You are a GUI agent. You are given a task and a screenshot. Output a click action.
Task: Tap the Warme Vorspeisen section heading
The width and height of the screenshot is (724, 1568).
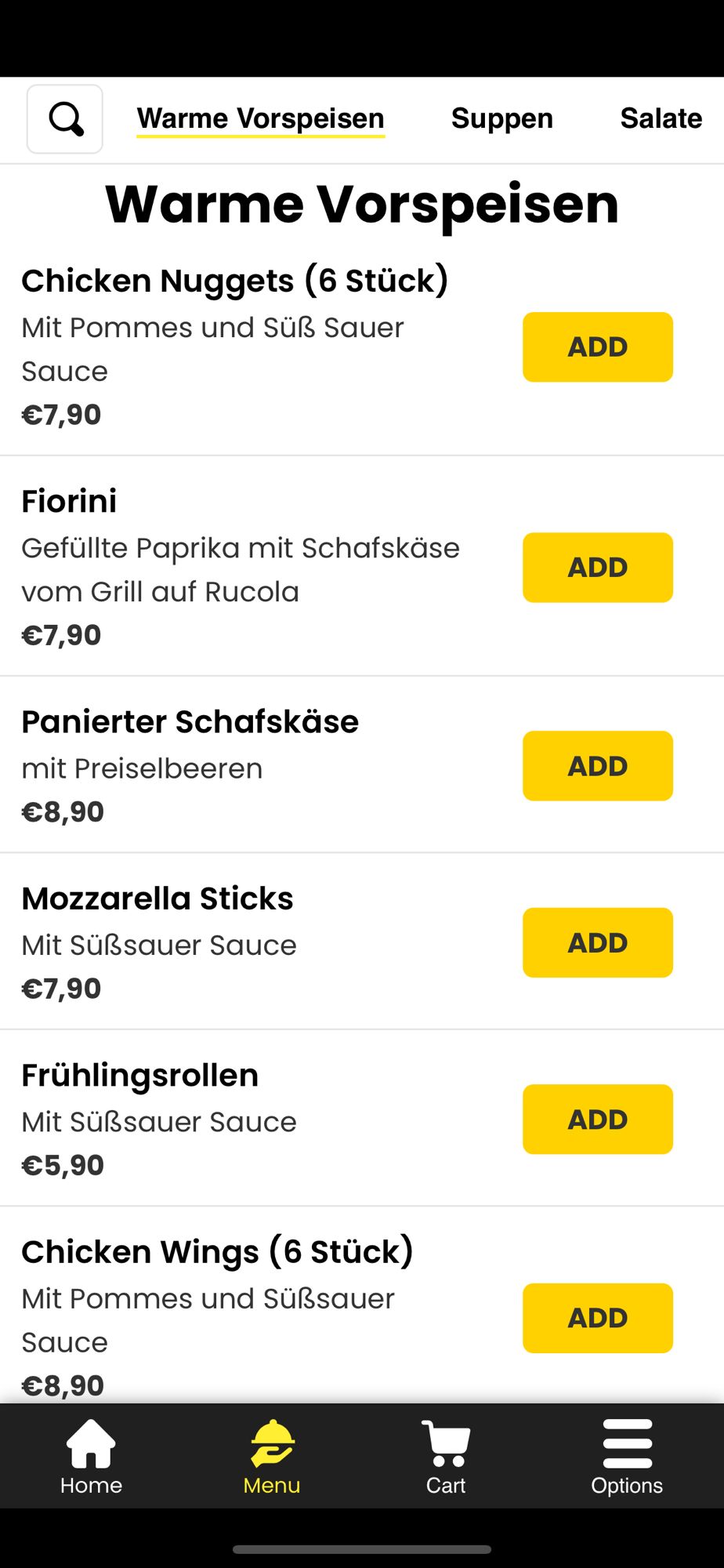[x=362, y=204]
